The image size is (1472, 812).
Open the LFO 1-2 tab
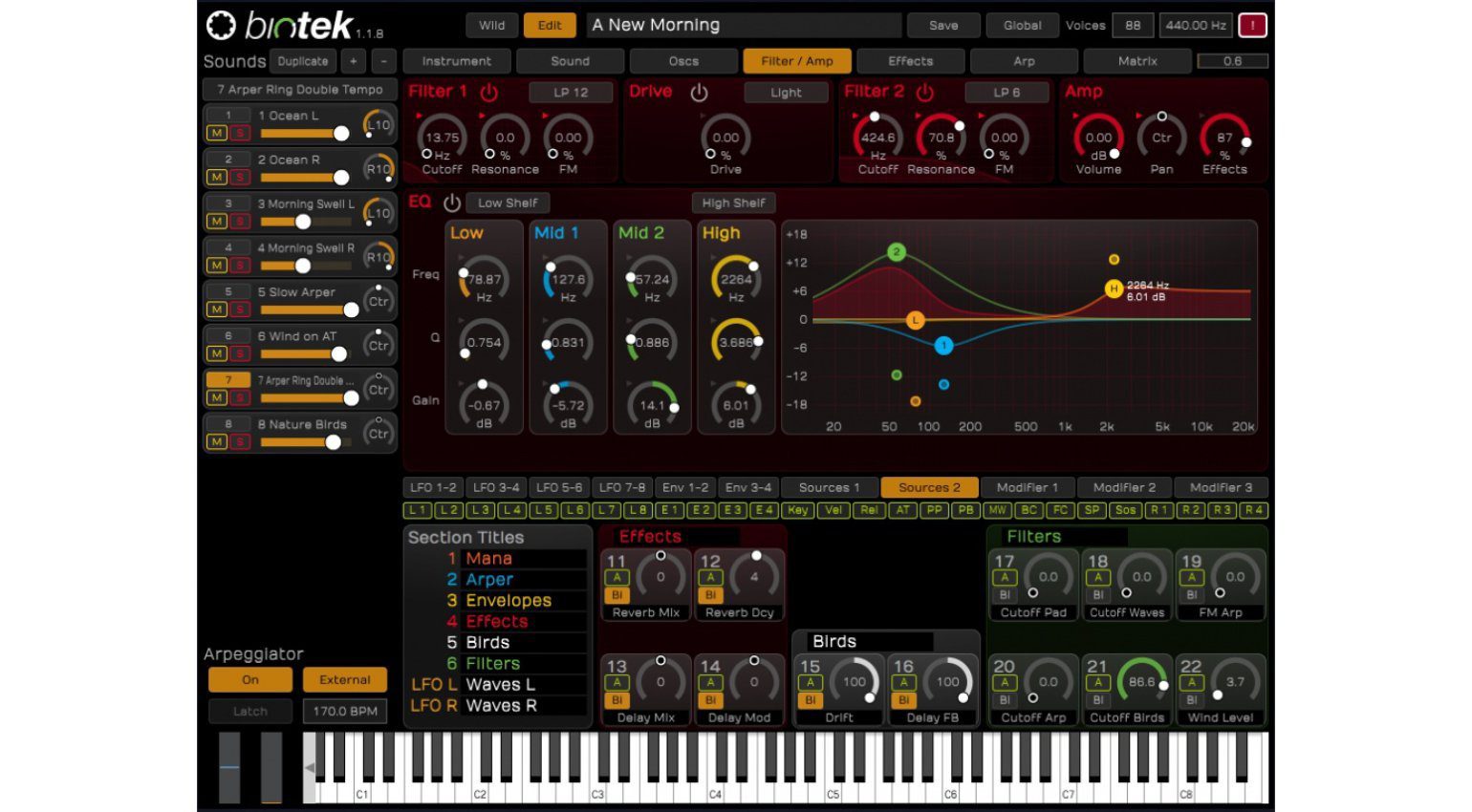(433, 487)
